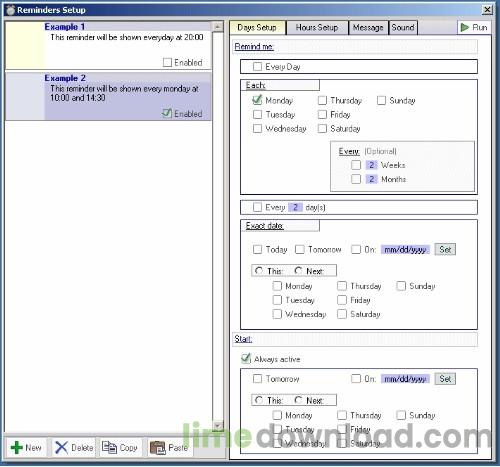500x467 pixels.
Task: Check Wednesday in Exact date weekdays
Action: 277,314
